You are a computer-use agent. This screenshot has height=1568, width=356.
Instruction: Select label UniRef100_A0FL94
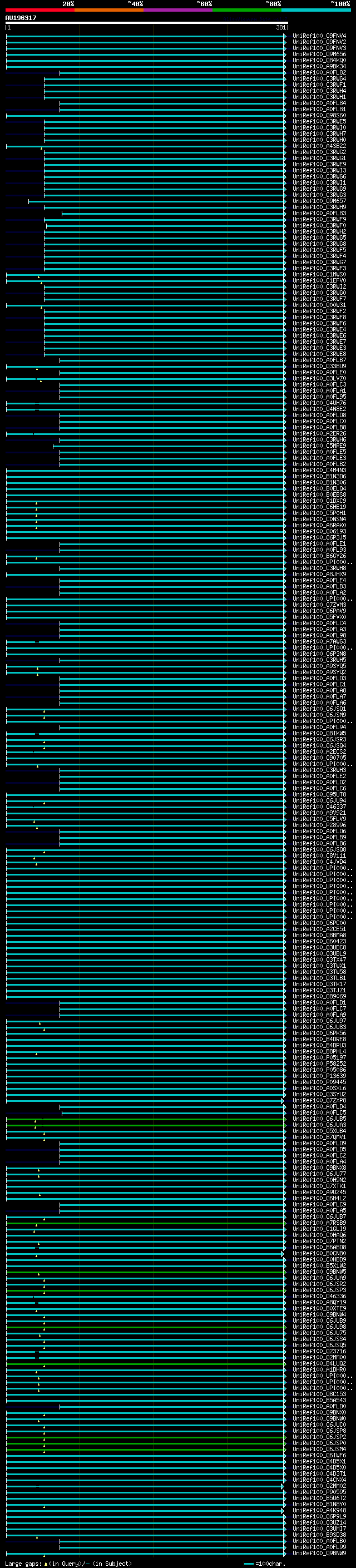(x=319, y=727)
